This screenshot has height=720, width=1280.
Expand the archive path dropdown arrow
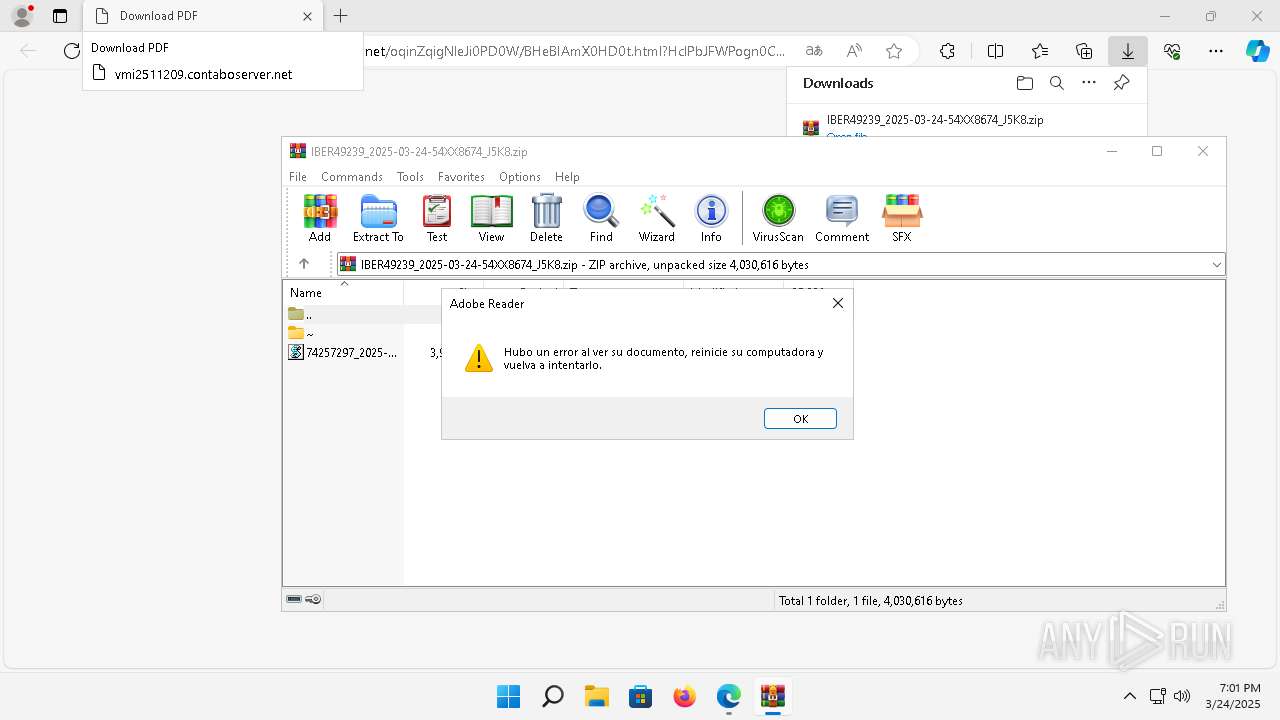(1216, 265)
